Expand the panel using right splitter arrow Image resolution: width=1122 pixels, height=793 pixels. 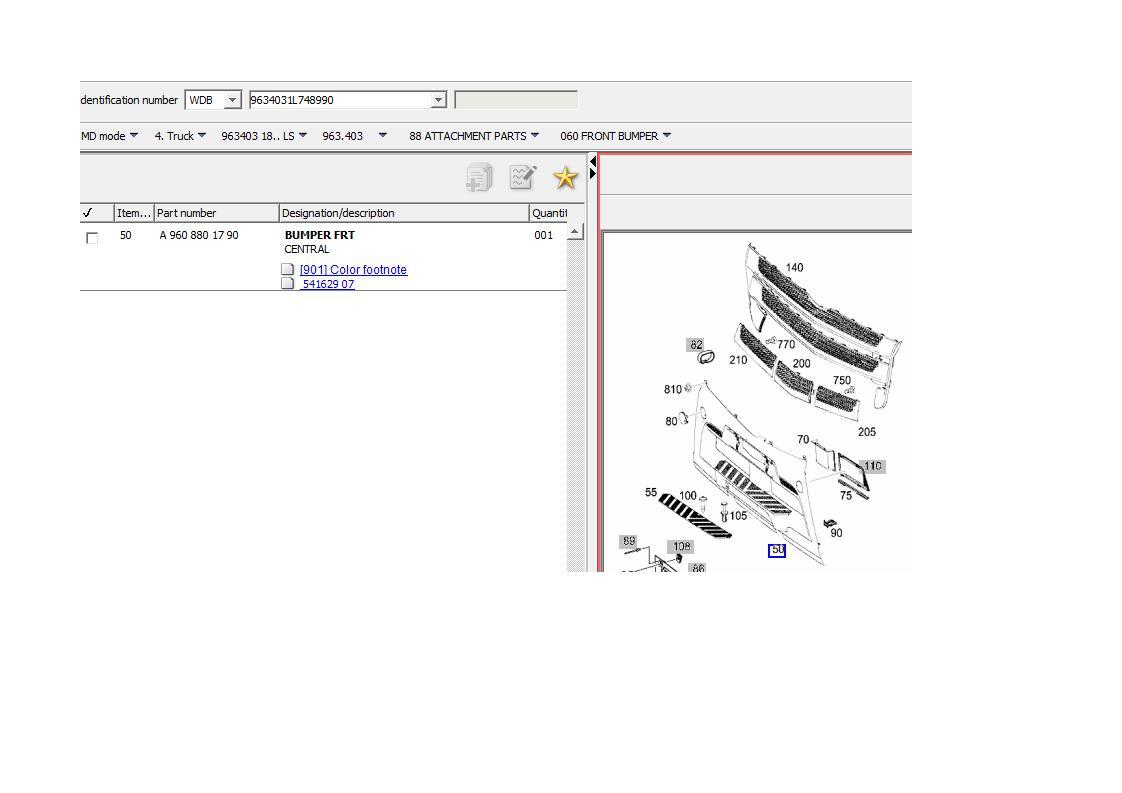coord(593,174)
